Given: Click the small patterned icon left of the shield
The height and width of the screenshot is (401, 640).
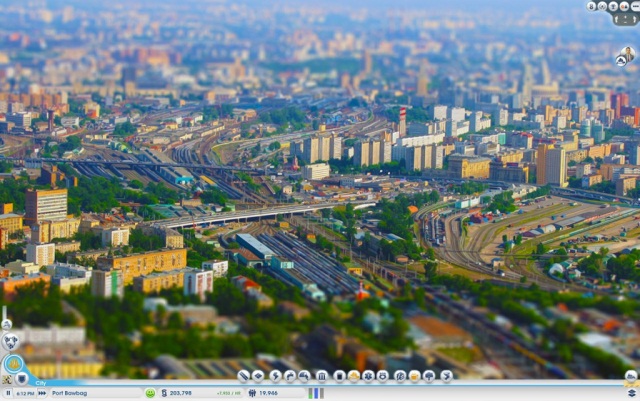Looking at the screenshot, I should tap(7, 379).
